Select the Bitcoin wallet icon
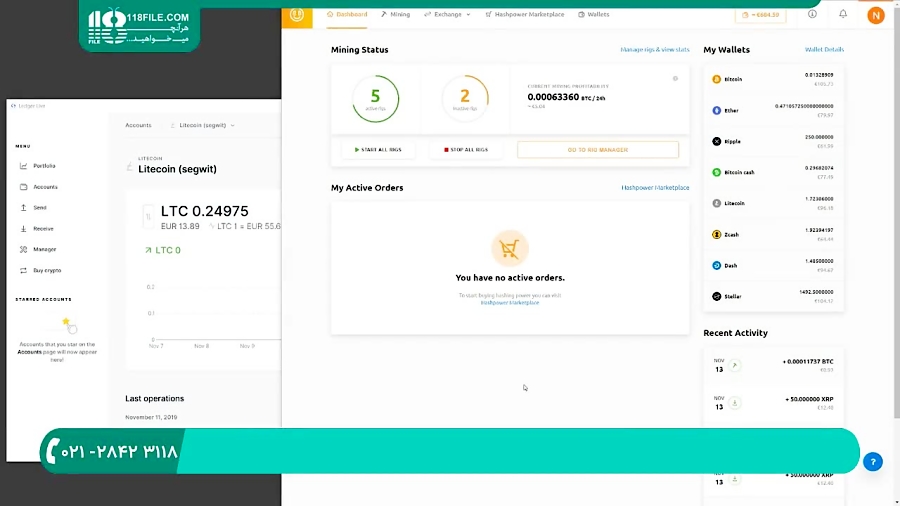The height and width of the screenshot is (506, 900). click(716, 79)
